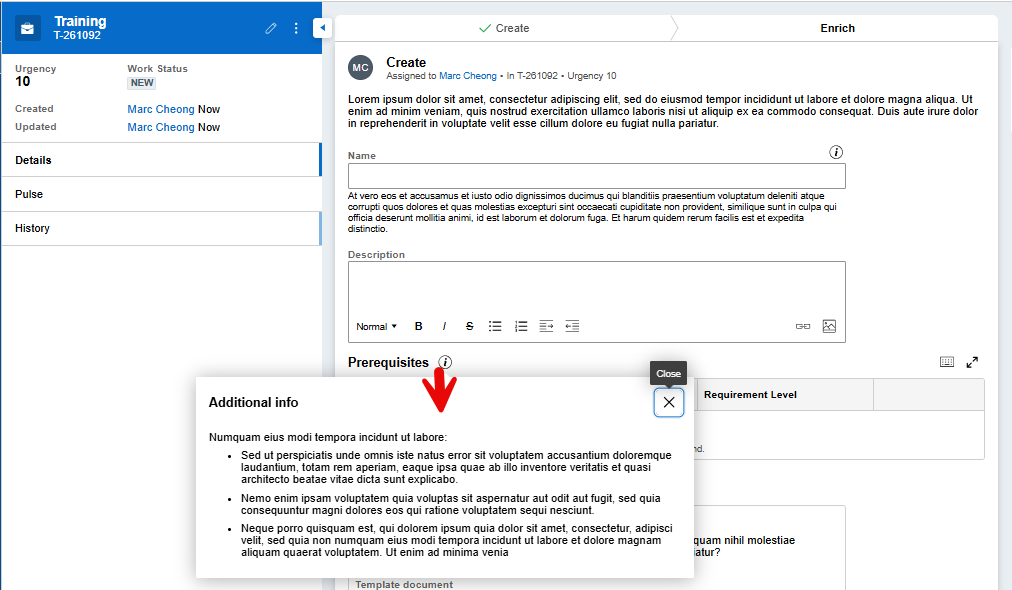Increase indent in Description editor
Screen dimensions: 1012x590
tap(547, 326)
